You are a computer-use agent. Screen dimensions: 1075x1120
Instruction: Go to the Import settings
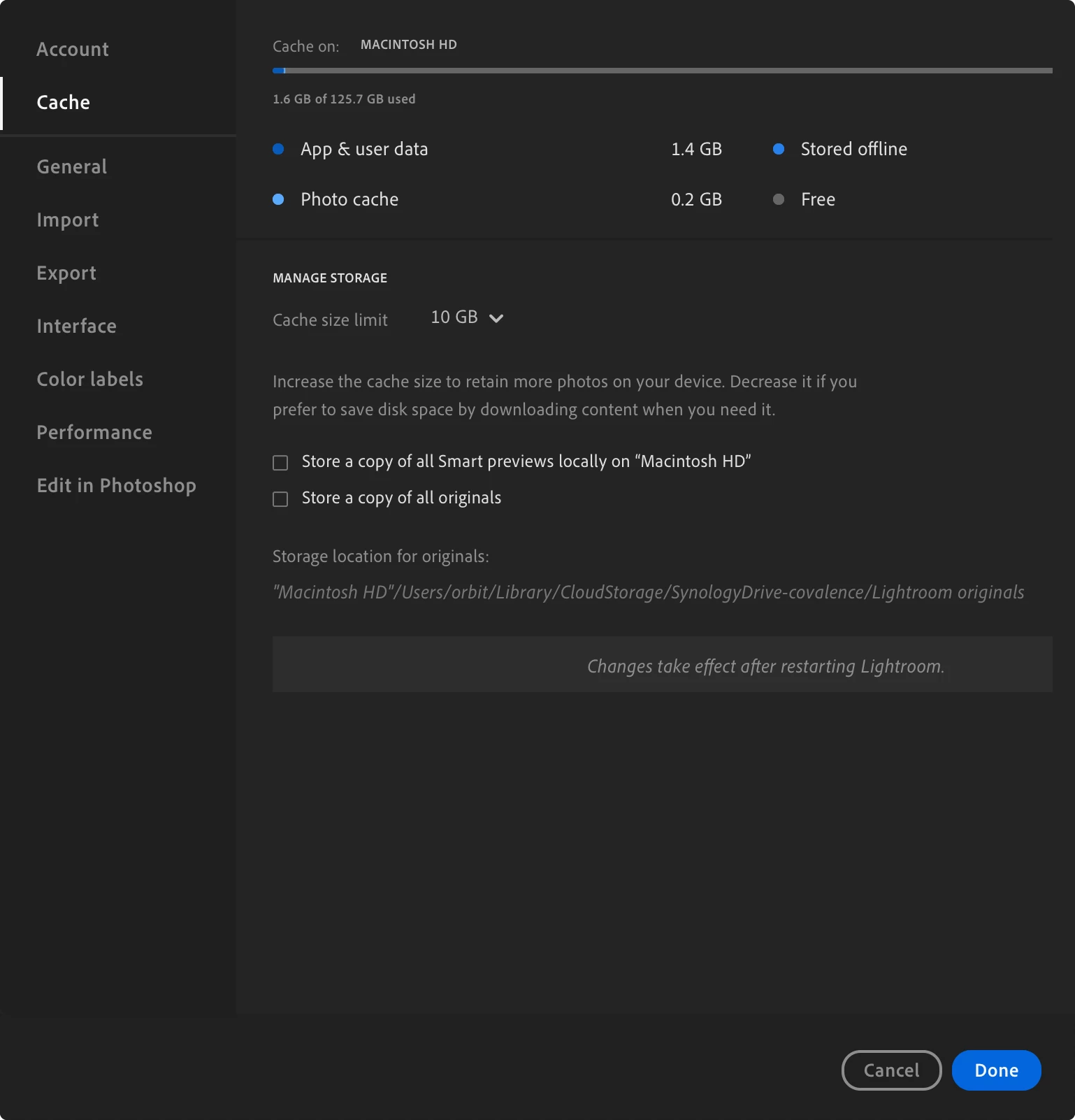click(68, 220)
